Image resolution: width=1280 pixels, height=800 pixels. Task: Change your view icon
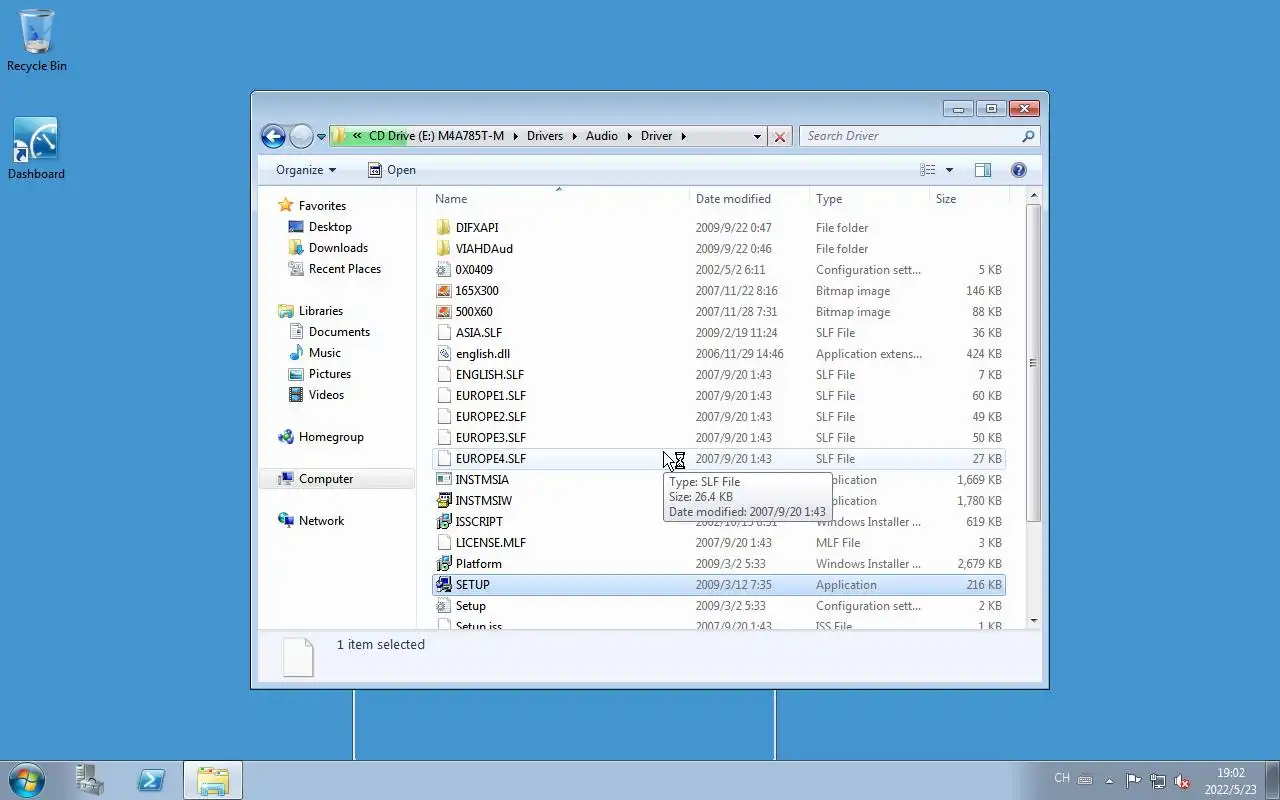click(x=928, y=170)
